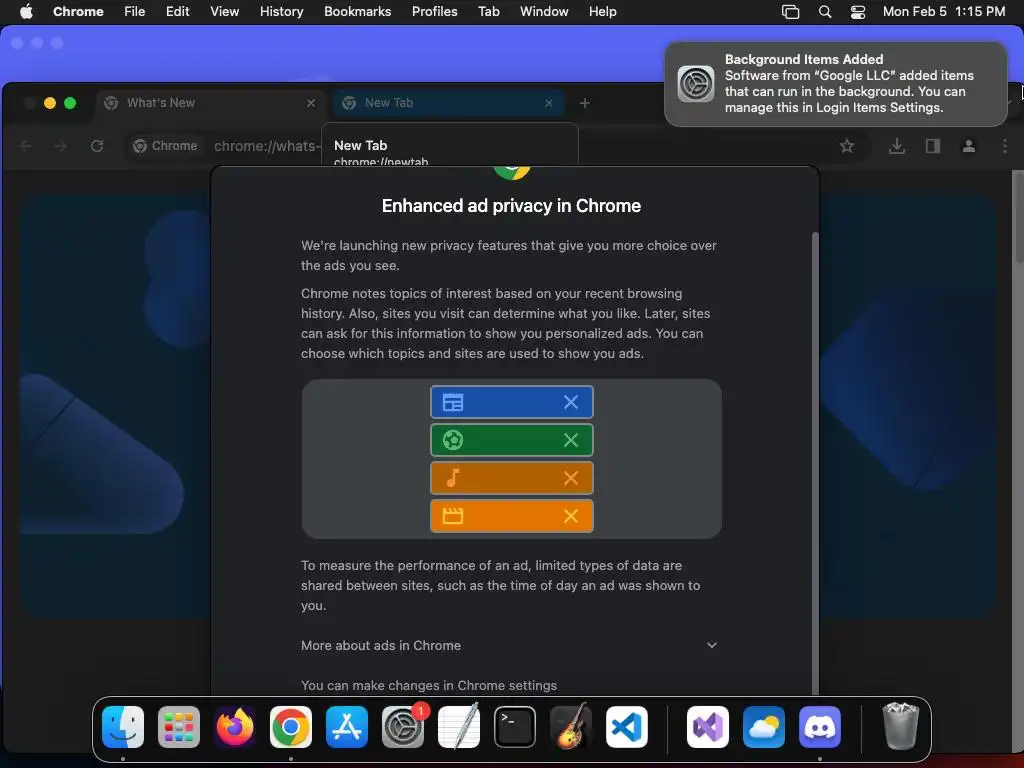The image size is (1024, 768).
Task: Remove the green soccer topic chip
Action: (x=571, y=440)
